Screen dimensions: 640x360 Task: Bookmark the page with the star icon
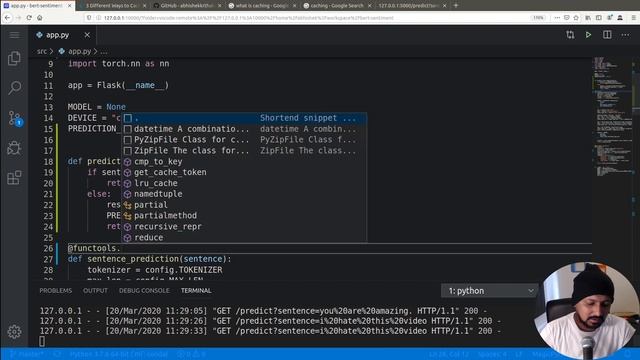(x=576, y=18)
